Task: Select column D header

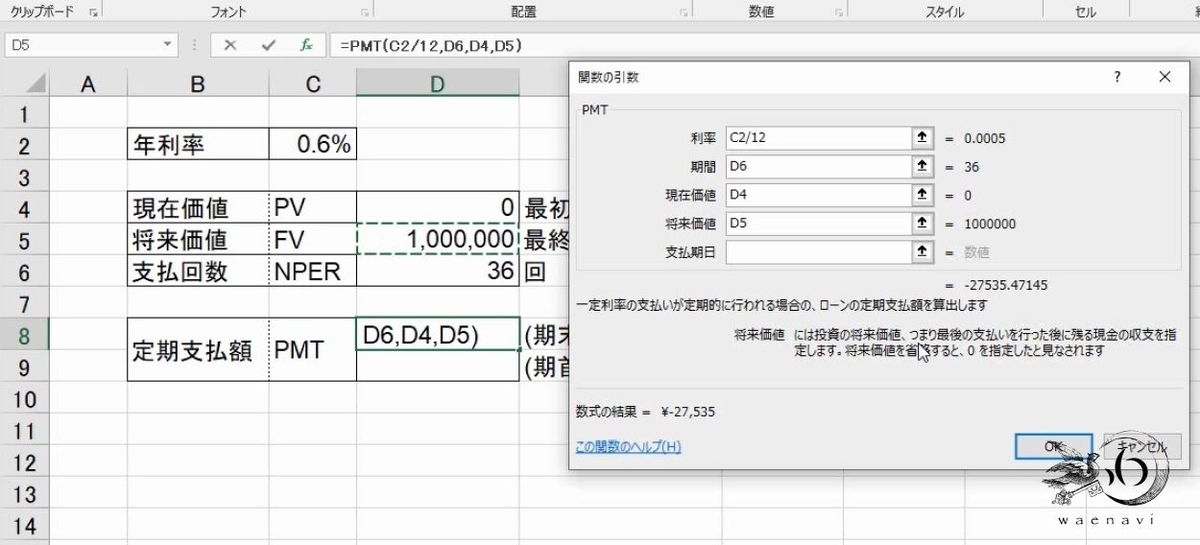Action: (x=438, y=84)
